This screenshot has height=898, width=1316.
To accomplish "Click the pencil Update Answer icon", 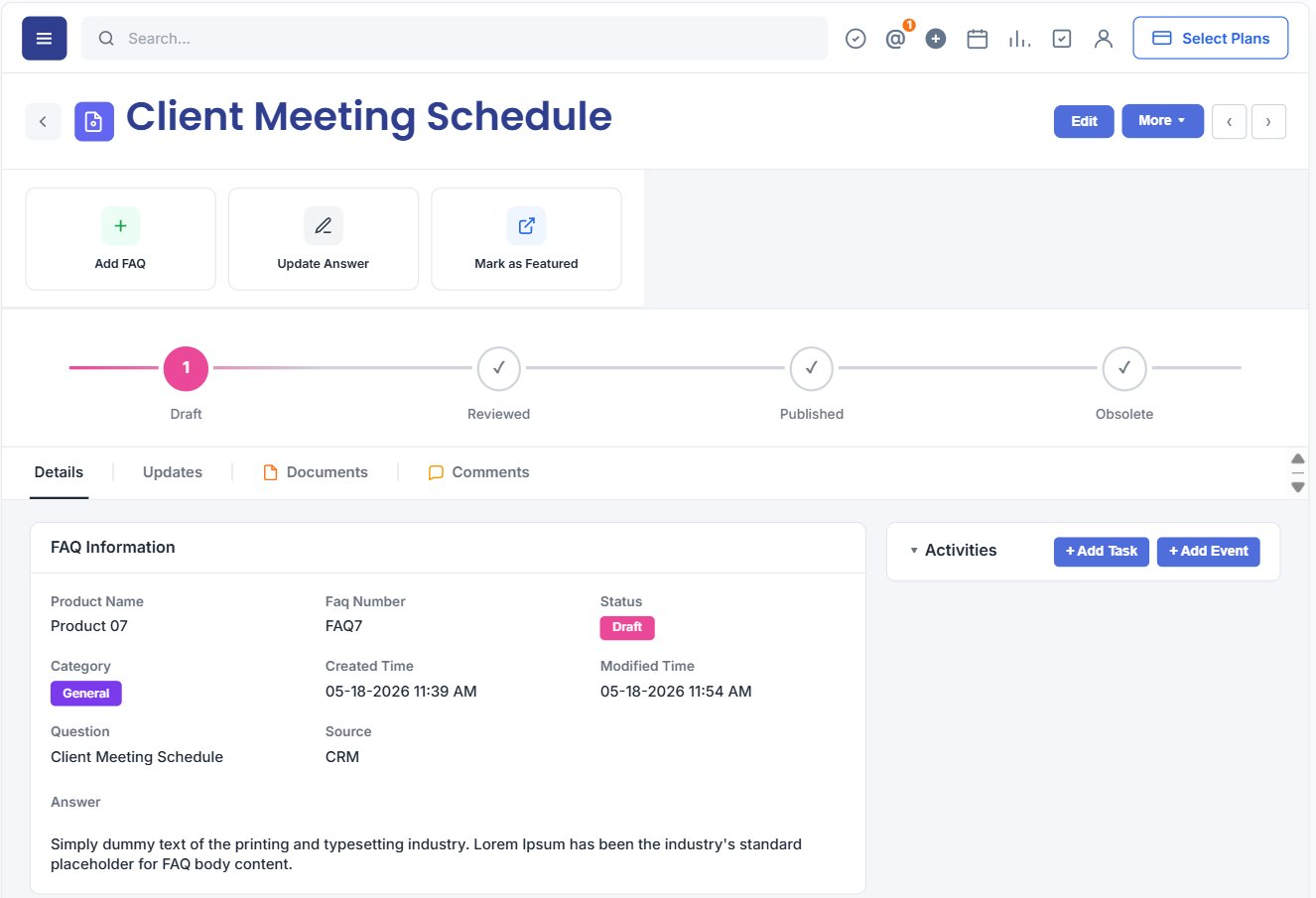I will [324, 226].
